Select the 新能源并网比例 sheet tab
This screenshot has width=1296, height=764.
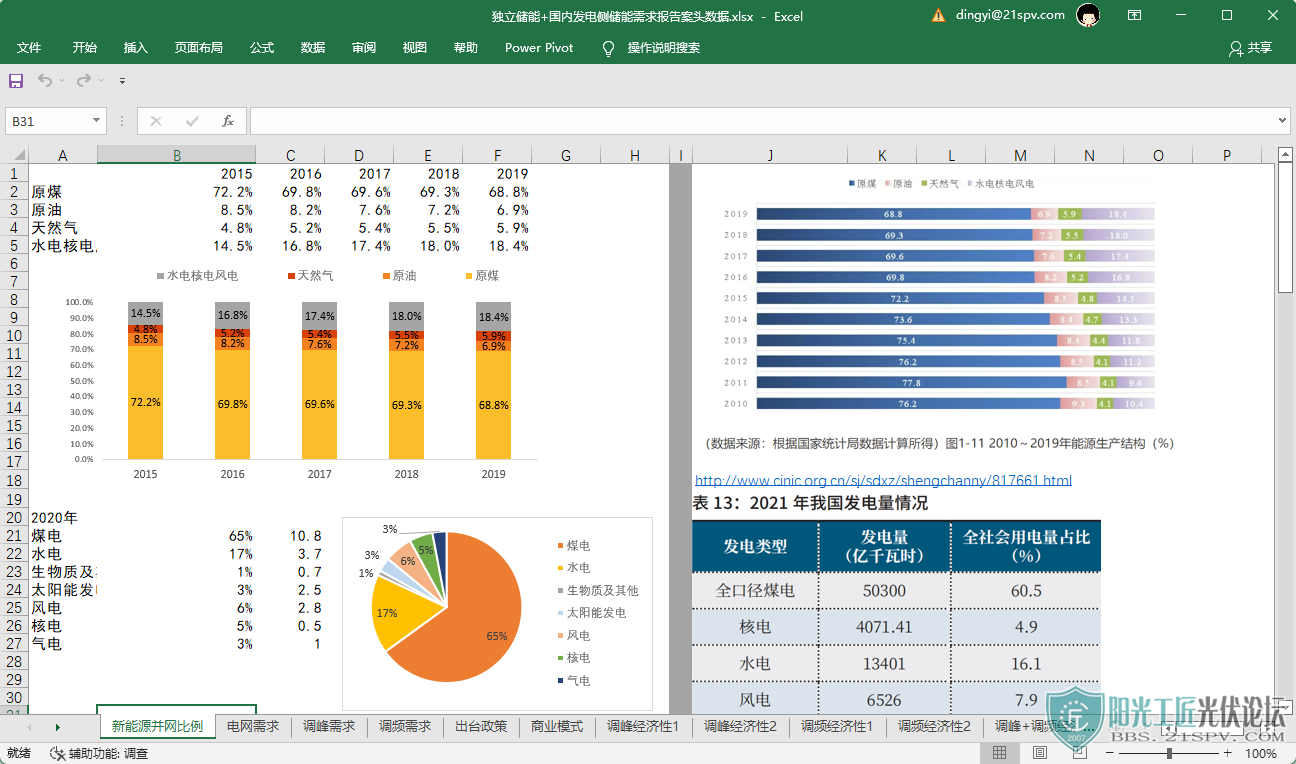[157, 727]
